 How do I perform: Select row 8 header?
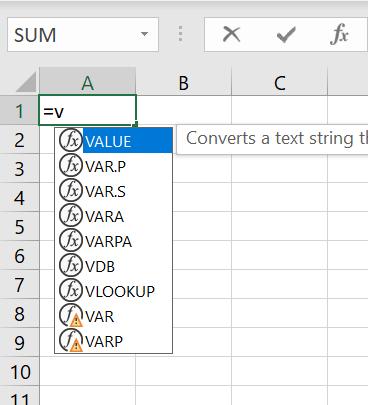[x=19, y=313]
